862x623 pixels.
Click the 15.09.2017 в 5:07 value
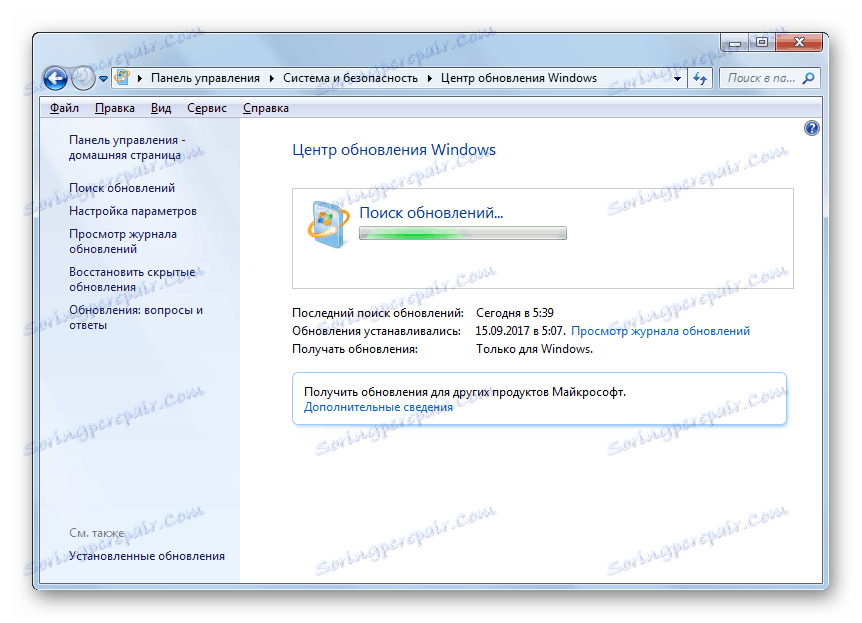pos(520,331)
